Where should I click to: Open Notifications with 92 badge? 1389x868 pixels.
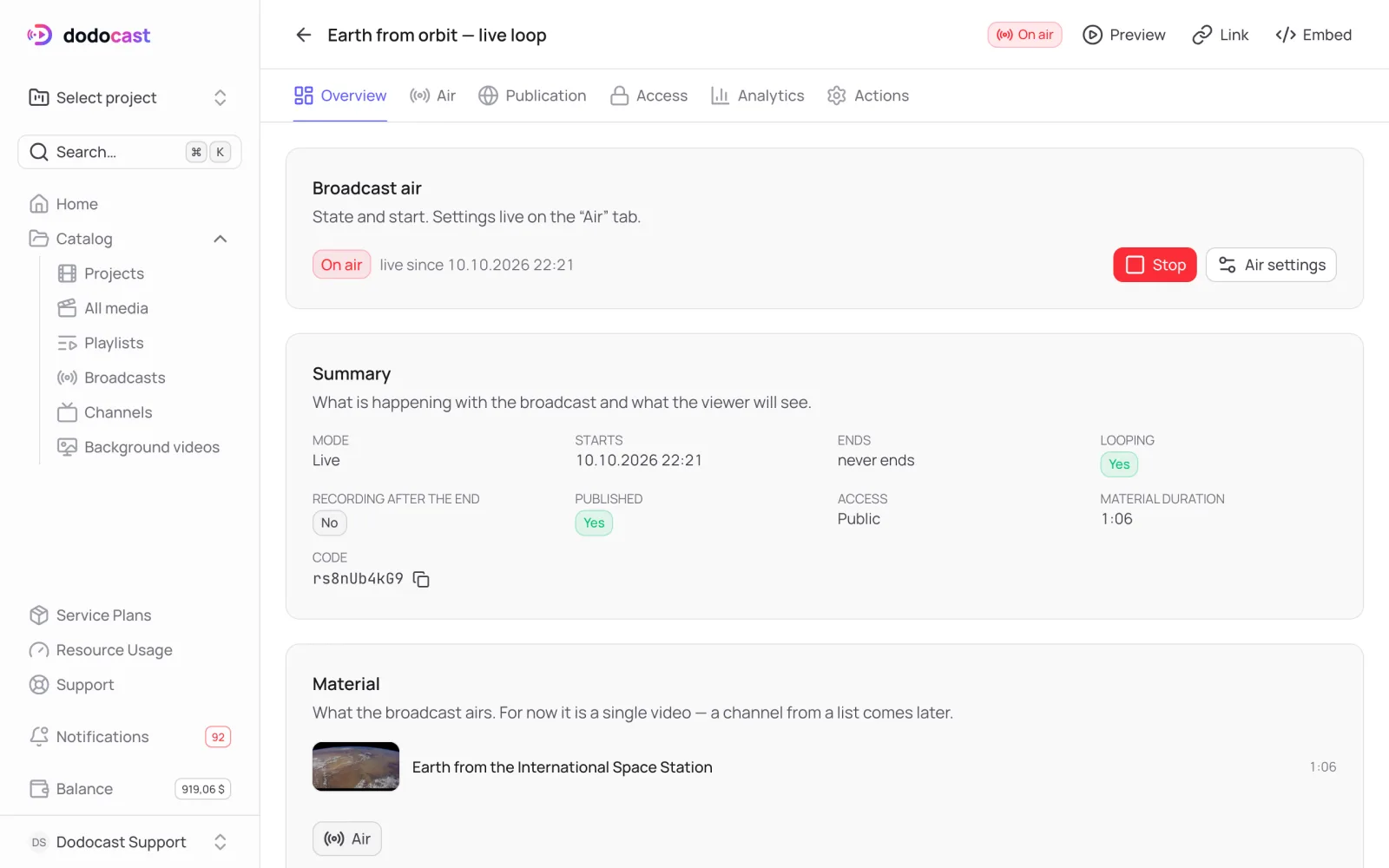pyautogui.click(x=129, y=737)
